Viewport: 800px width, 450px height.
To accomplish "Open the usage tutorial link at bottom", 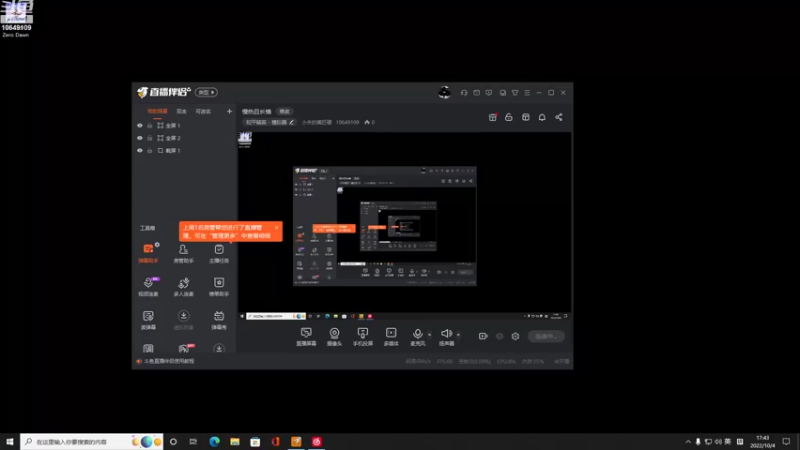I will pos(169,361).
